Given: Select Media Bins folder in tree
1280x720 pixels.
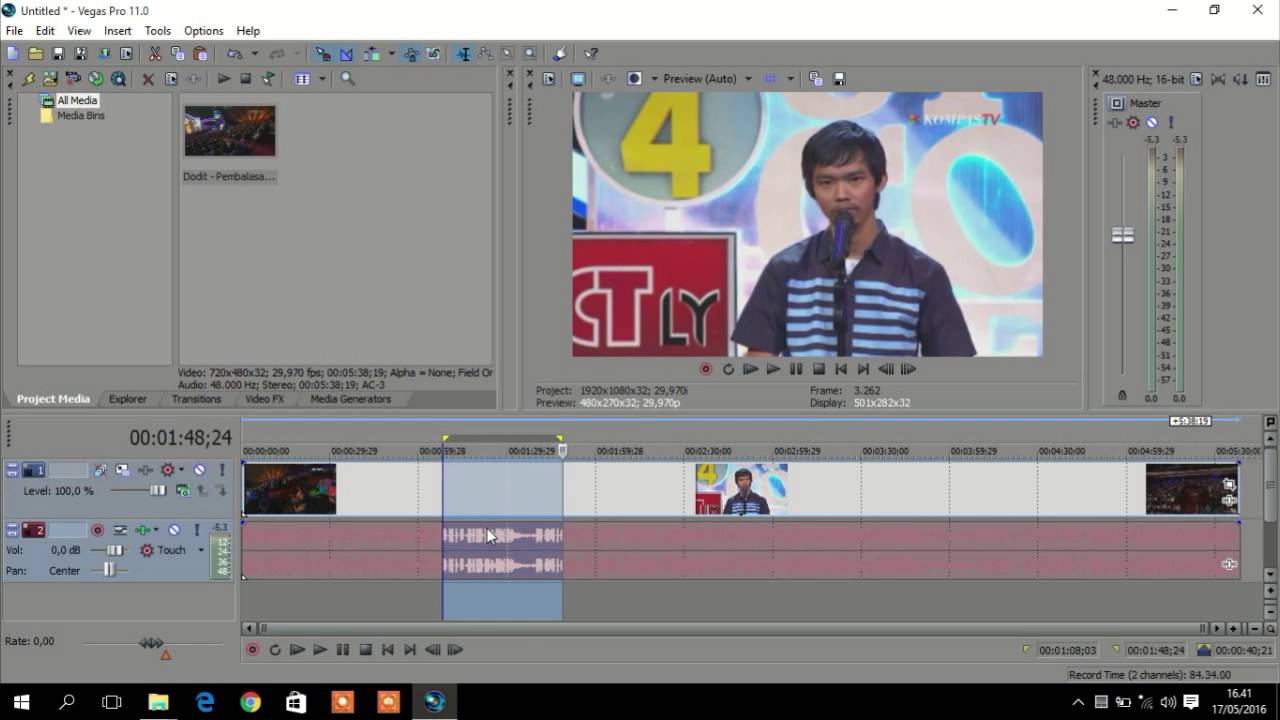Looking at the screenshot, I should (x=81, y=115).
